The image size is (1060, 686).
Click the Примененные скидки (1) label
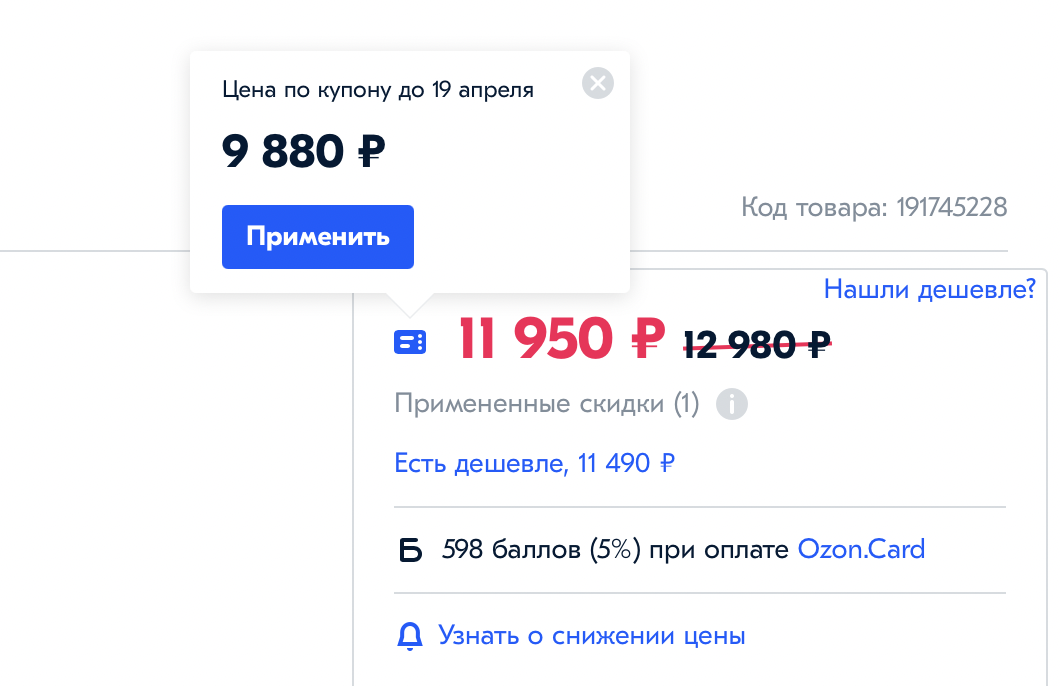(x=546, y=404)
